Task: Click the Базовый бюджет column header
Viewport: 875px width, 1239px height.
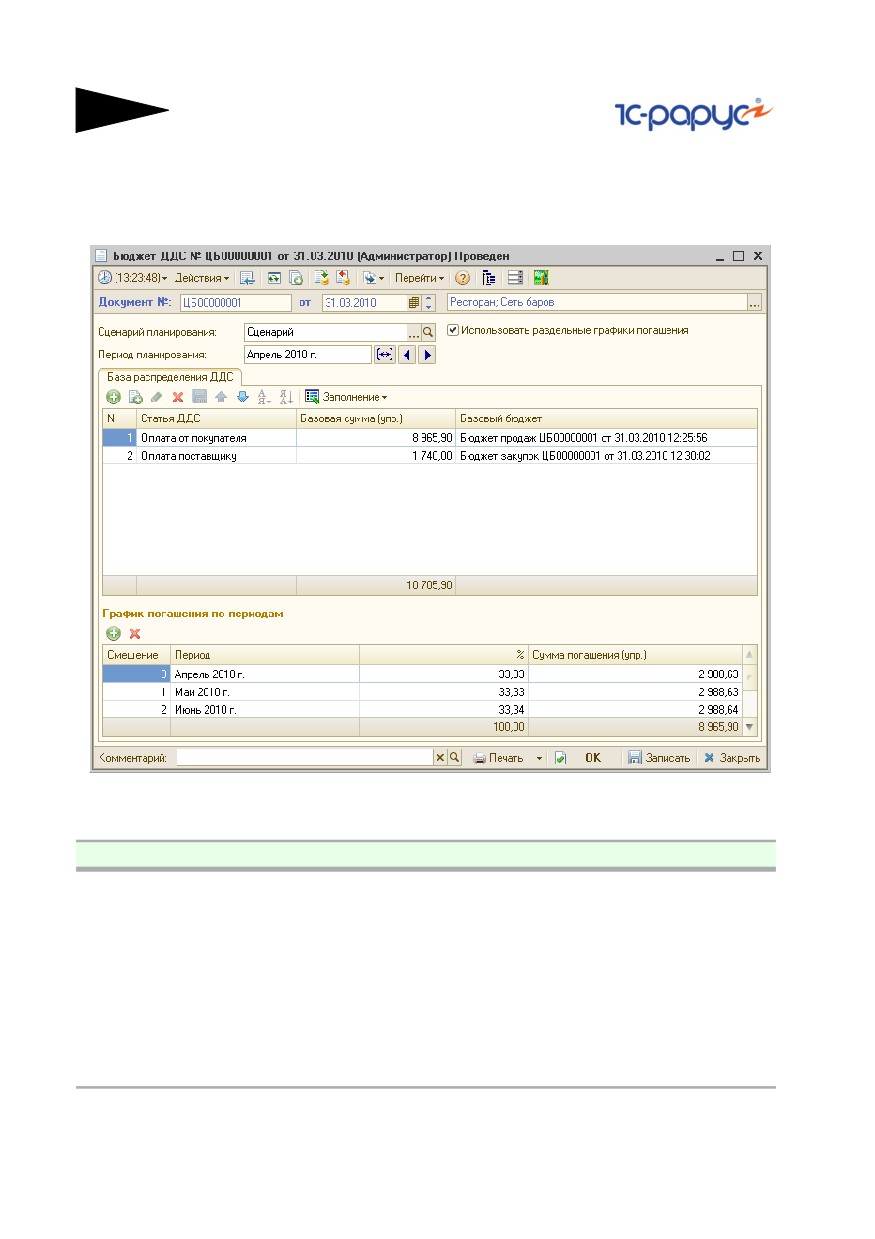Action: click(x=606, y=418)
